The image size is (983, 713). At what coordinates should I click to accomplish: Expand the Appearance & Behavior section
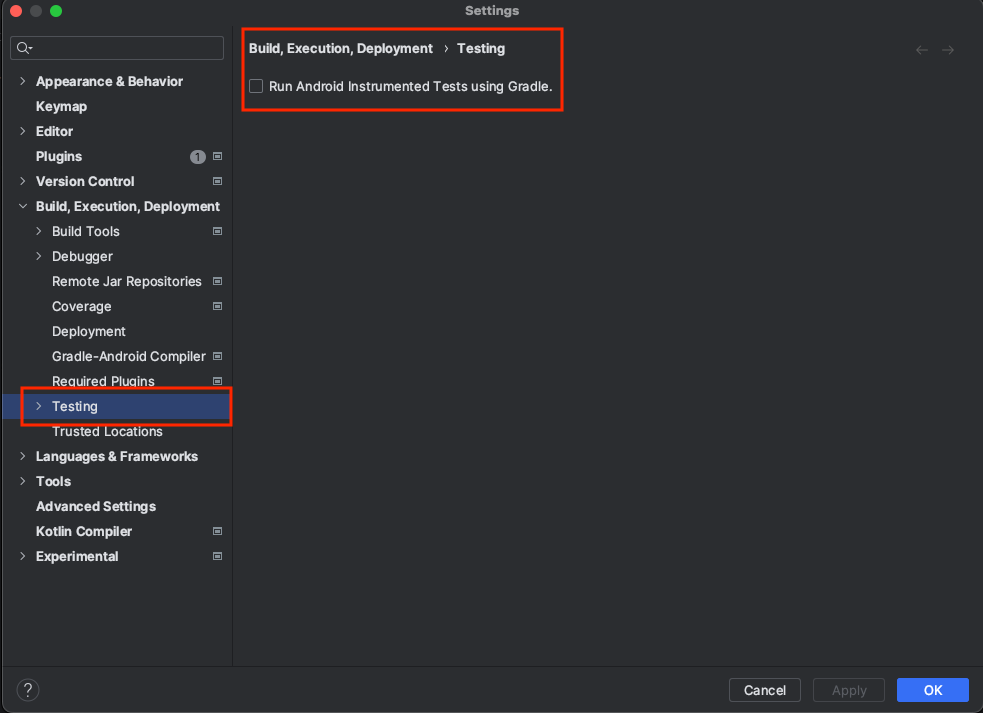click(21, 81)
